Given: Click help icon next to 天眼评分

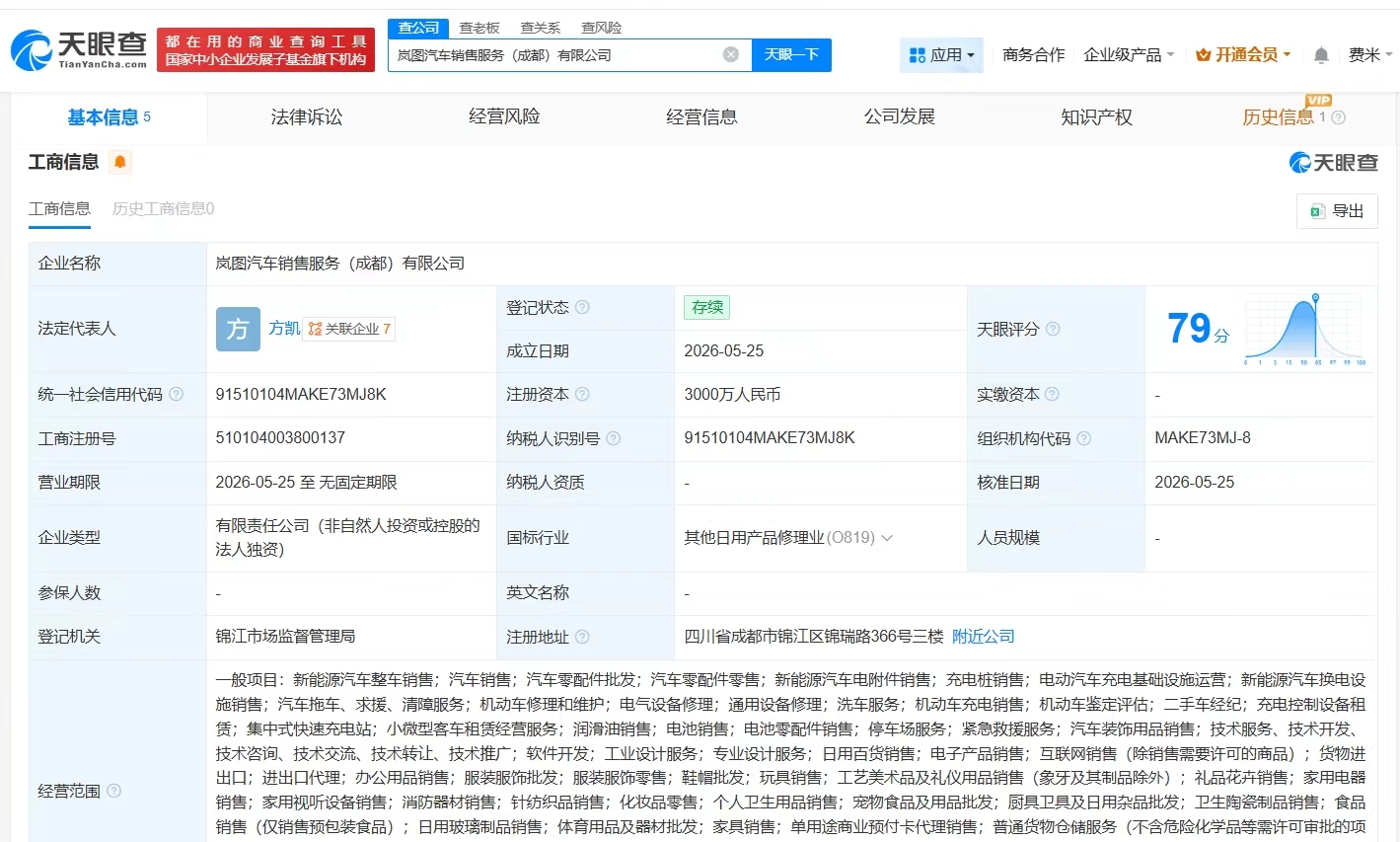Looking at the screenshot, I should [1053, 329].
